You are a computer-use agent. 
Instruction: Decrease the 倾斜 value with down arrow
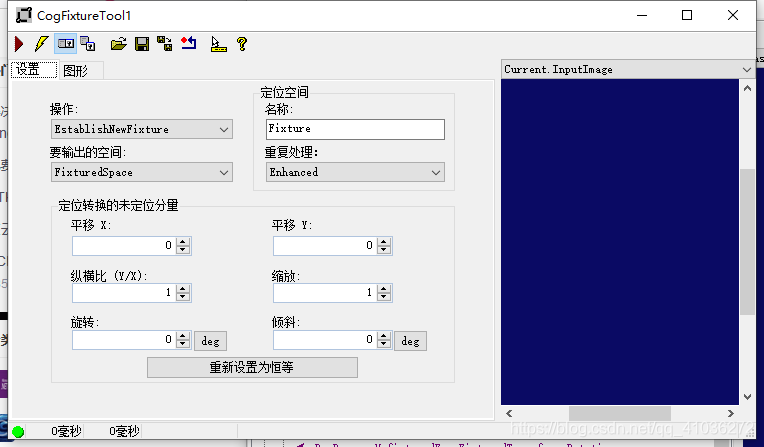(384, 344)
